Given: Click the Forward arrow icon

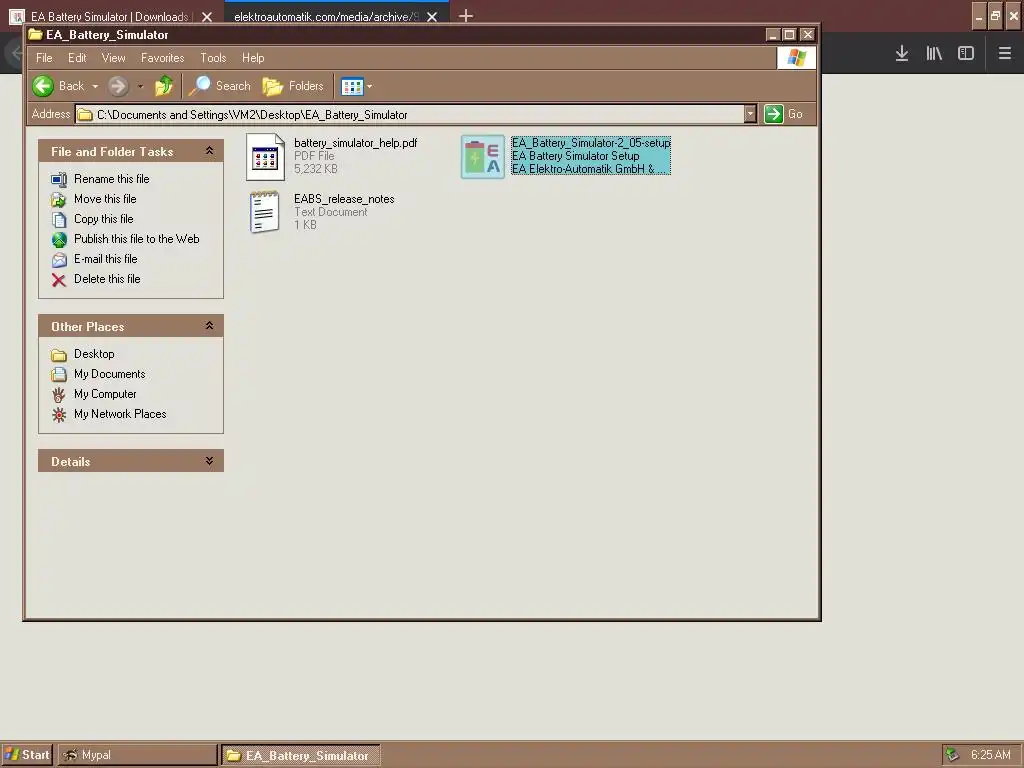Looking at the screenshot, I should coord(118,86).
